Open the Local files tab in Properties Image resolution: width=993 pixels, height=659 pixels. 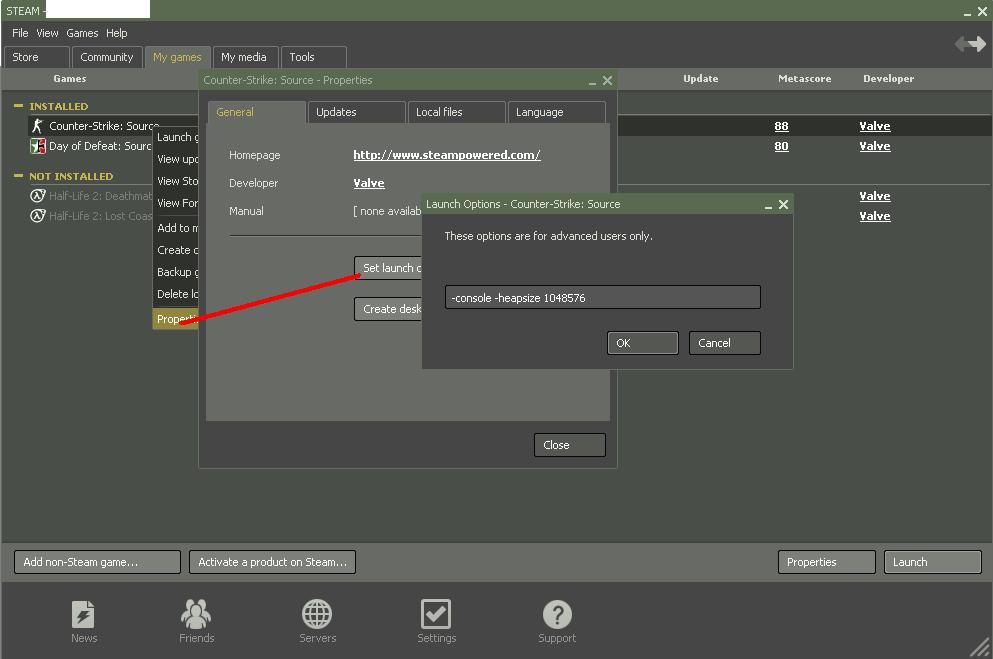click(457, 112)
